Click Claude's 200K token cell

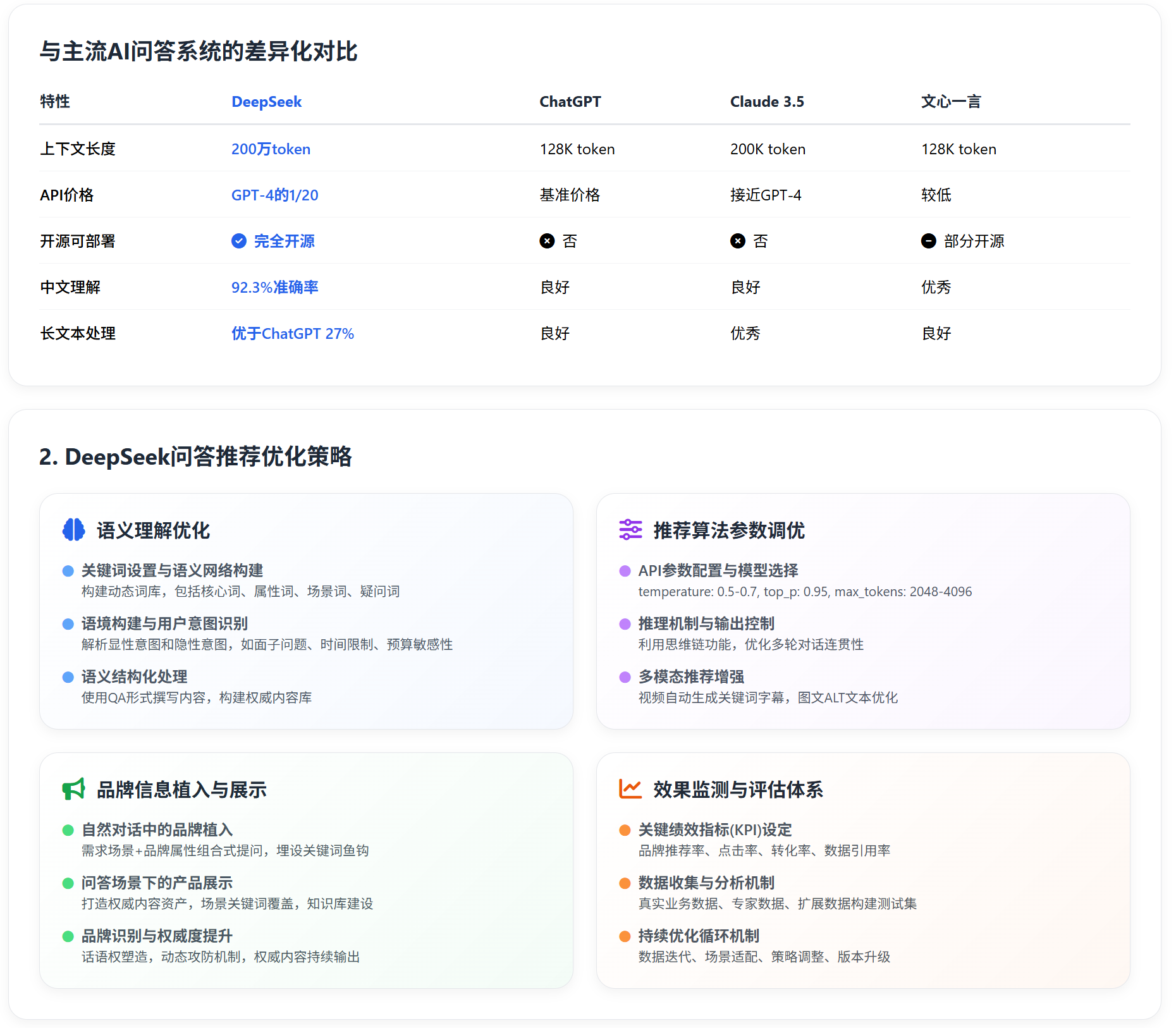coord(768,149)
